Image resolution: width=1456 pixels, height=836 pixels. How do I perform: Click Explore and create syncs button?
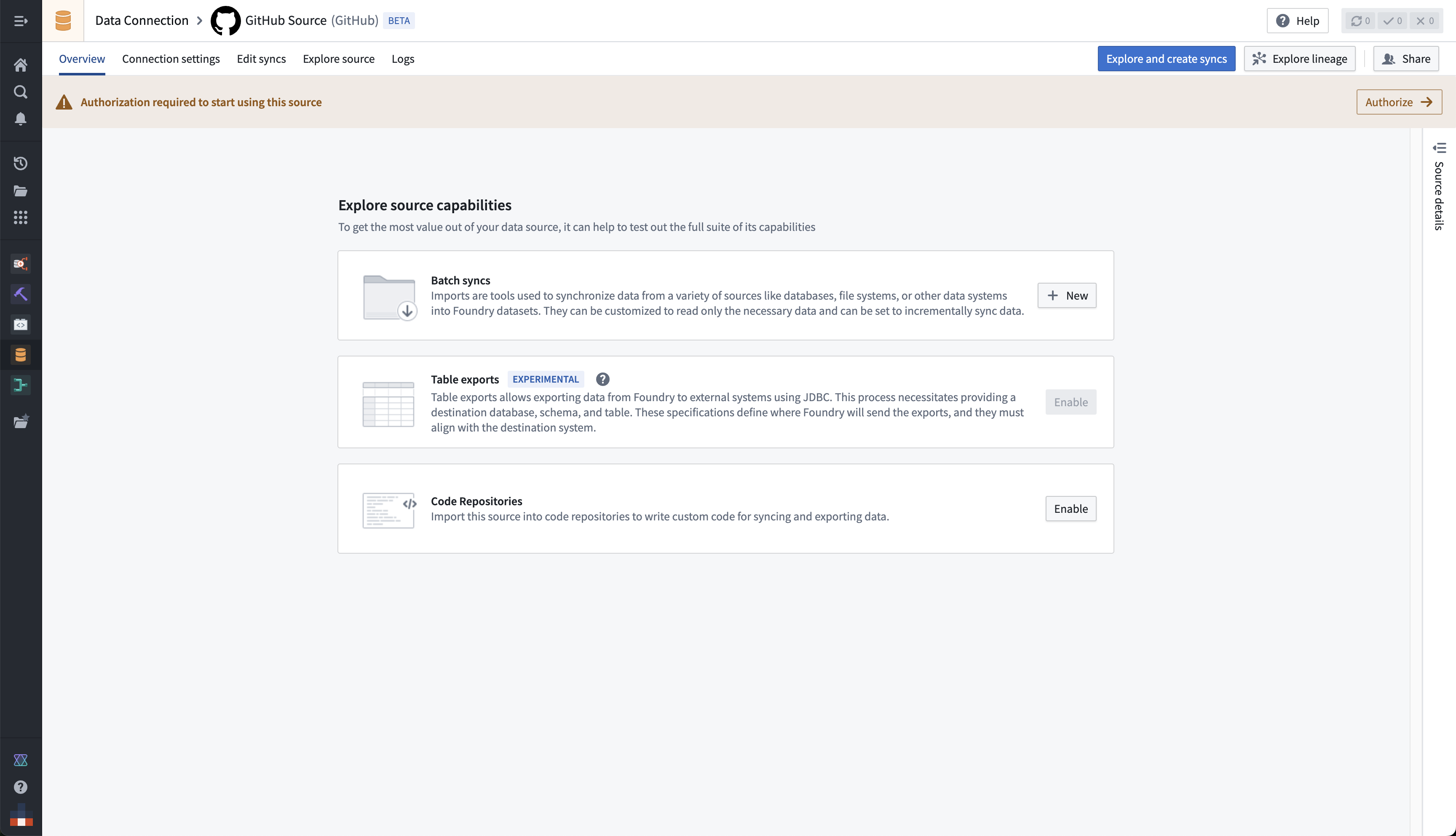pos(1166,59)
